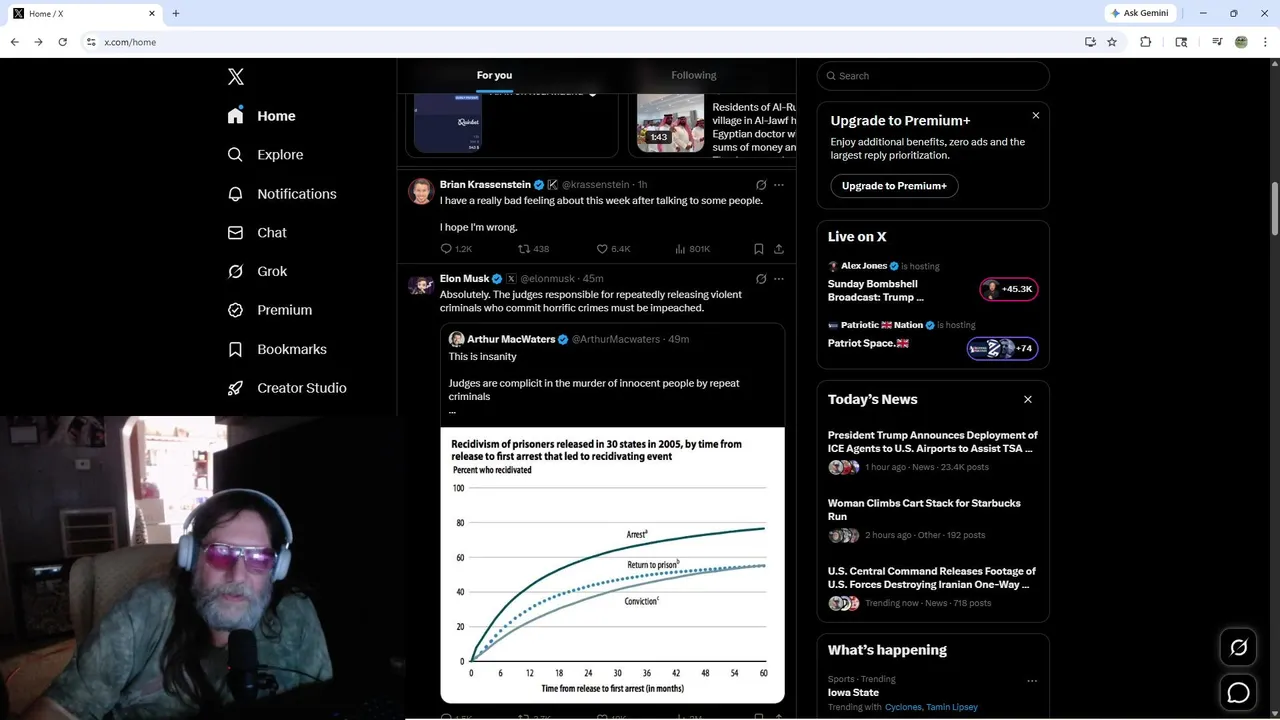1280x720 pixels.
Task: Open the site info icon beside URL
Action: coord(91,42)
